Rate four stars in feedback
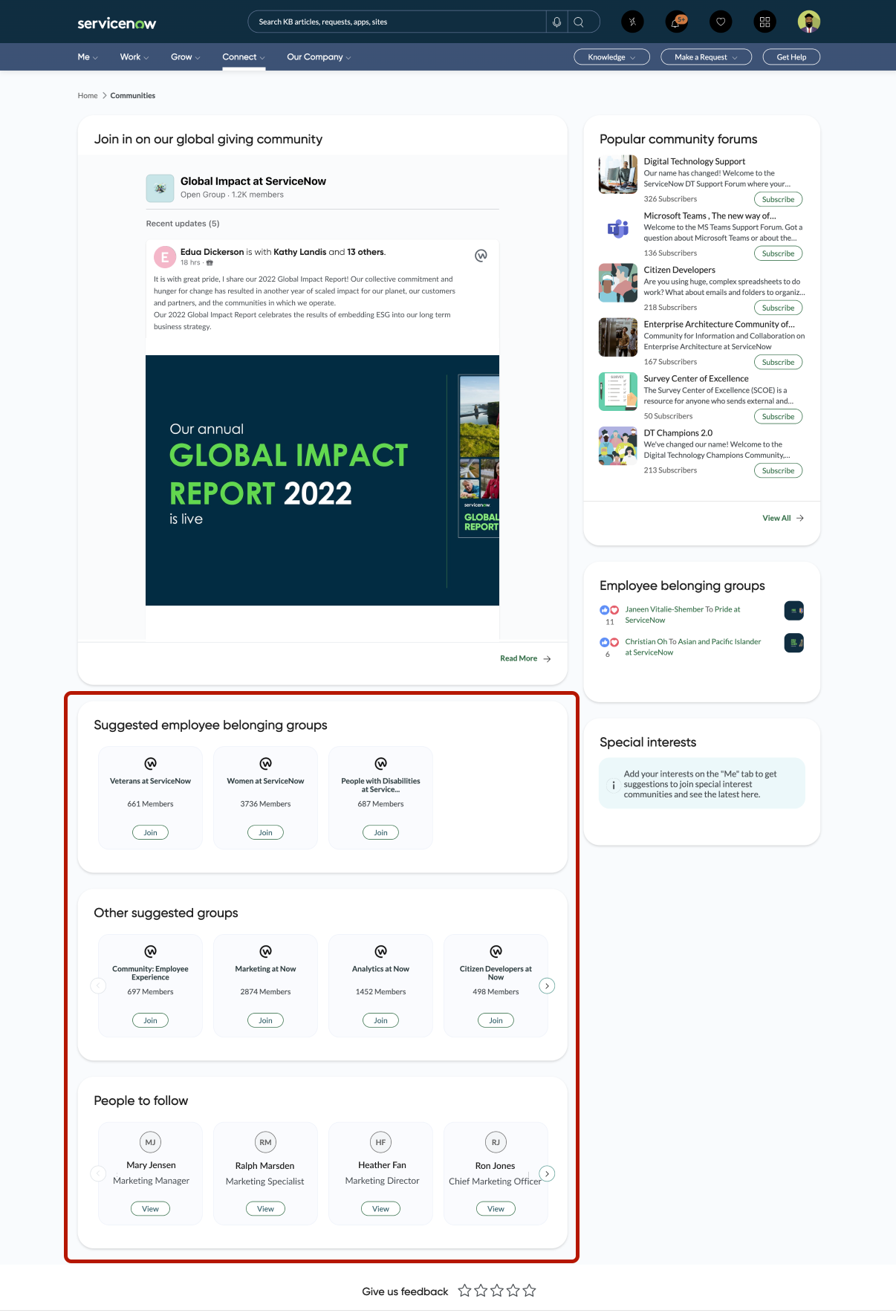Image resolution: width=896 pixels, height=1316 pixels. 513,1291
